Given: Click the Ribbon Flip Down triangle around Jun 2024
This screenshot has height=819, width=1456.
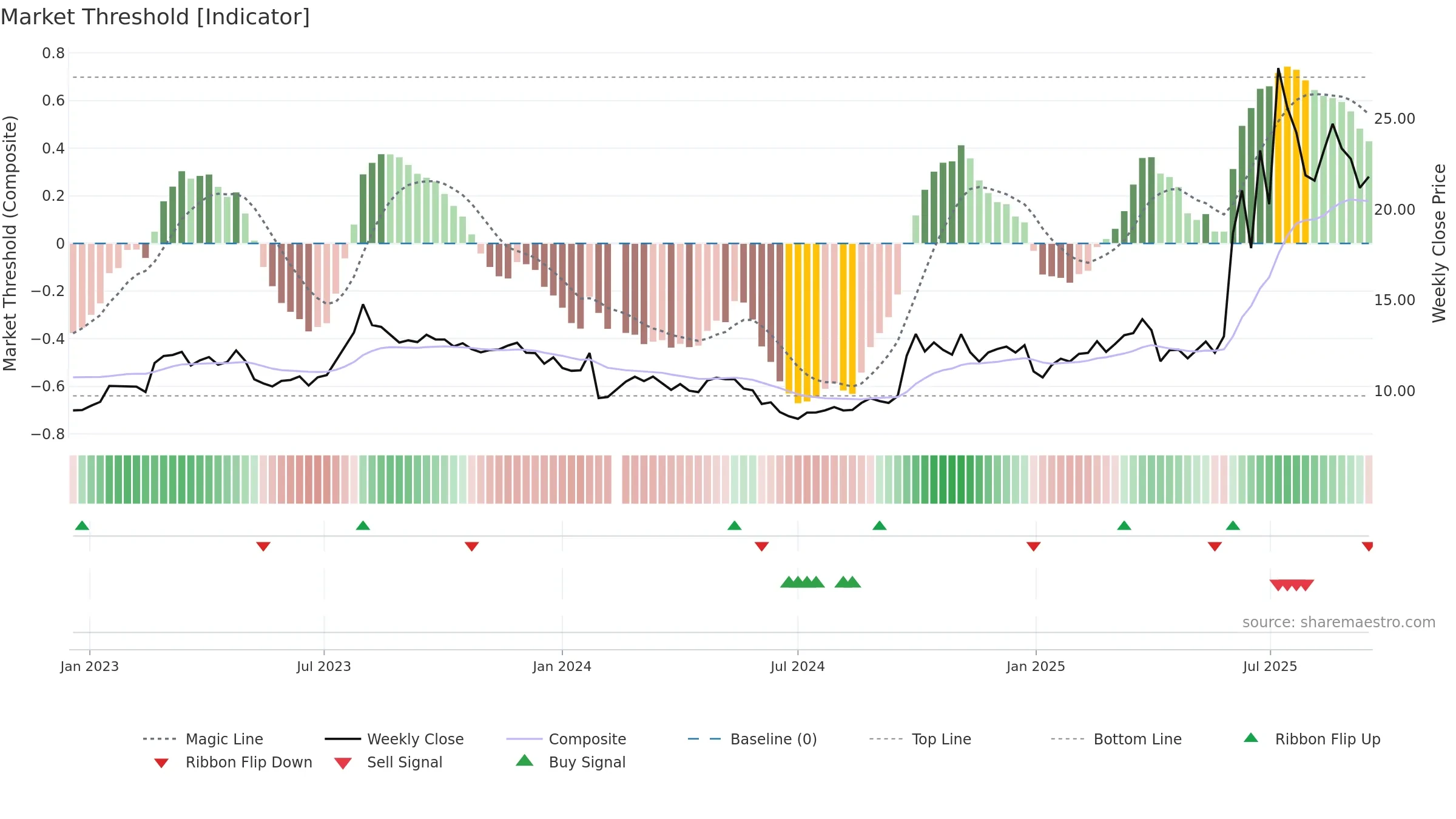Looking at the screenshot, I should (762, 547).
